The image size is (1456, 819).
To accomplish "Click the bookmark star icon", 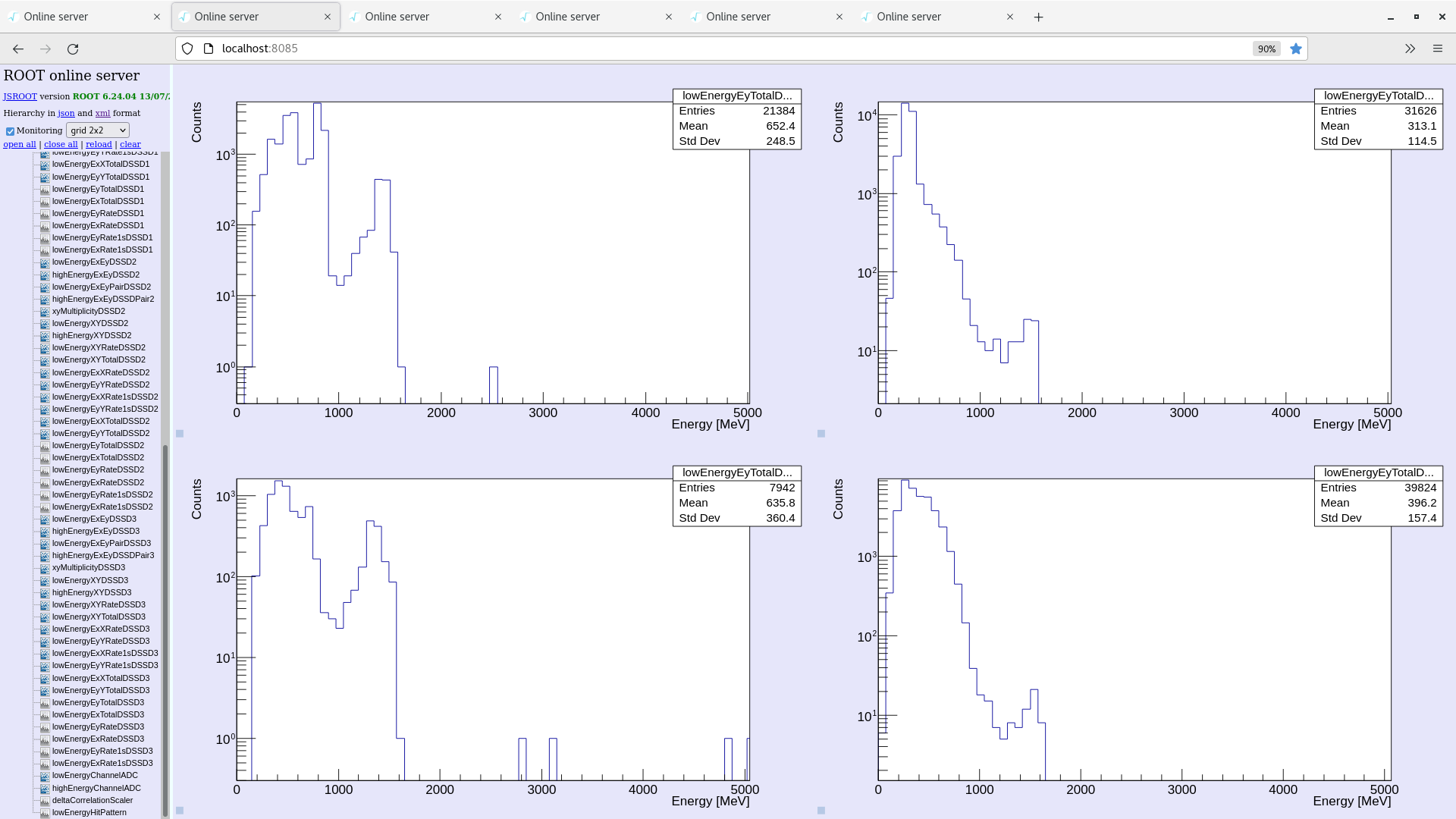I will (1296, 49).
